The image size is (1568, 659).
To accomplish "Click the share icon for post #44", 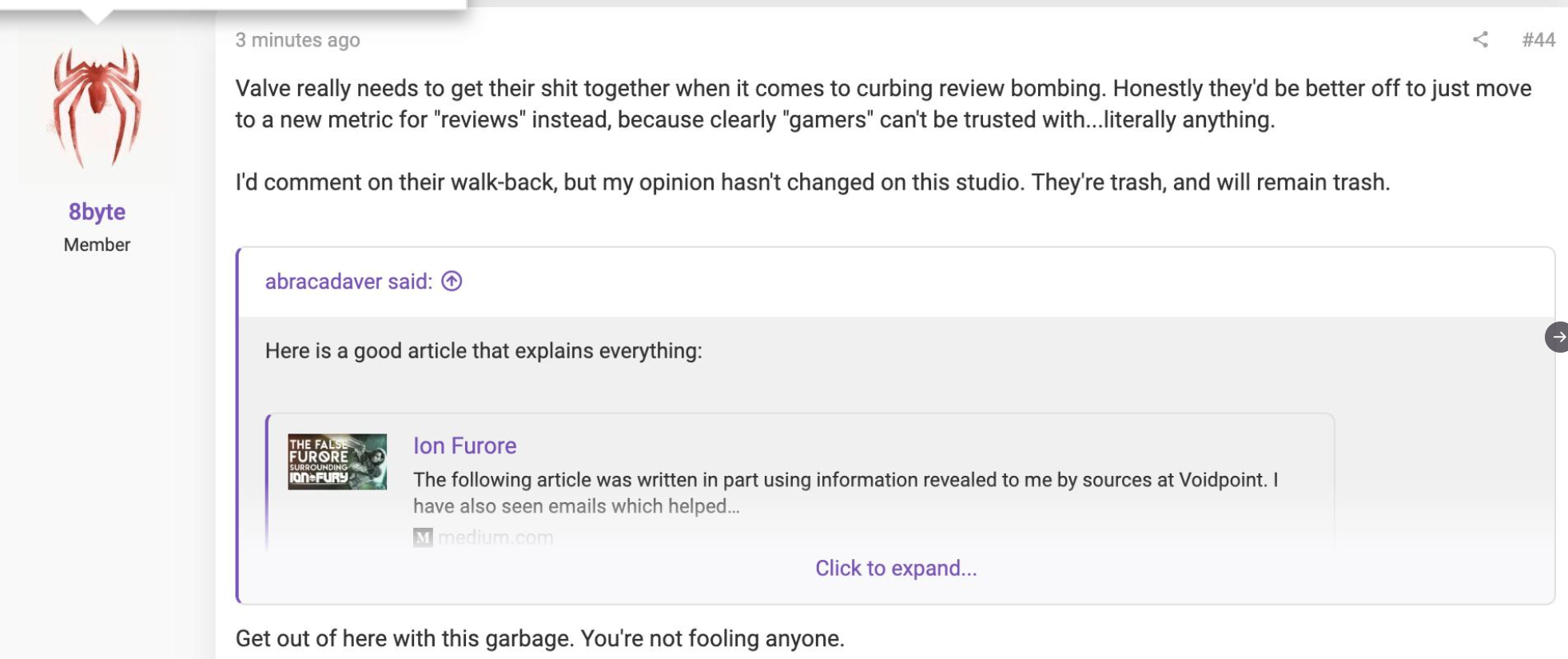I will (1480, 39).
